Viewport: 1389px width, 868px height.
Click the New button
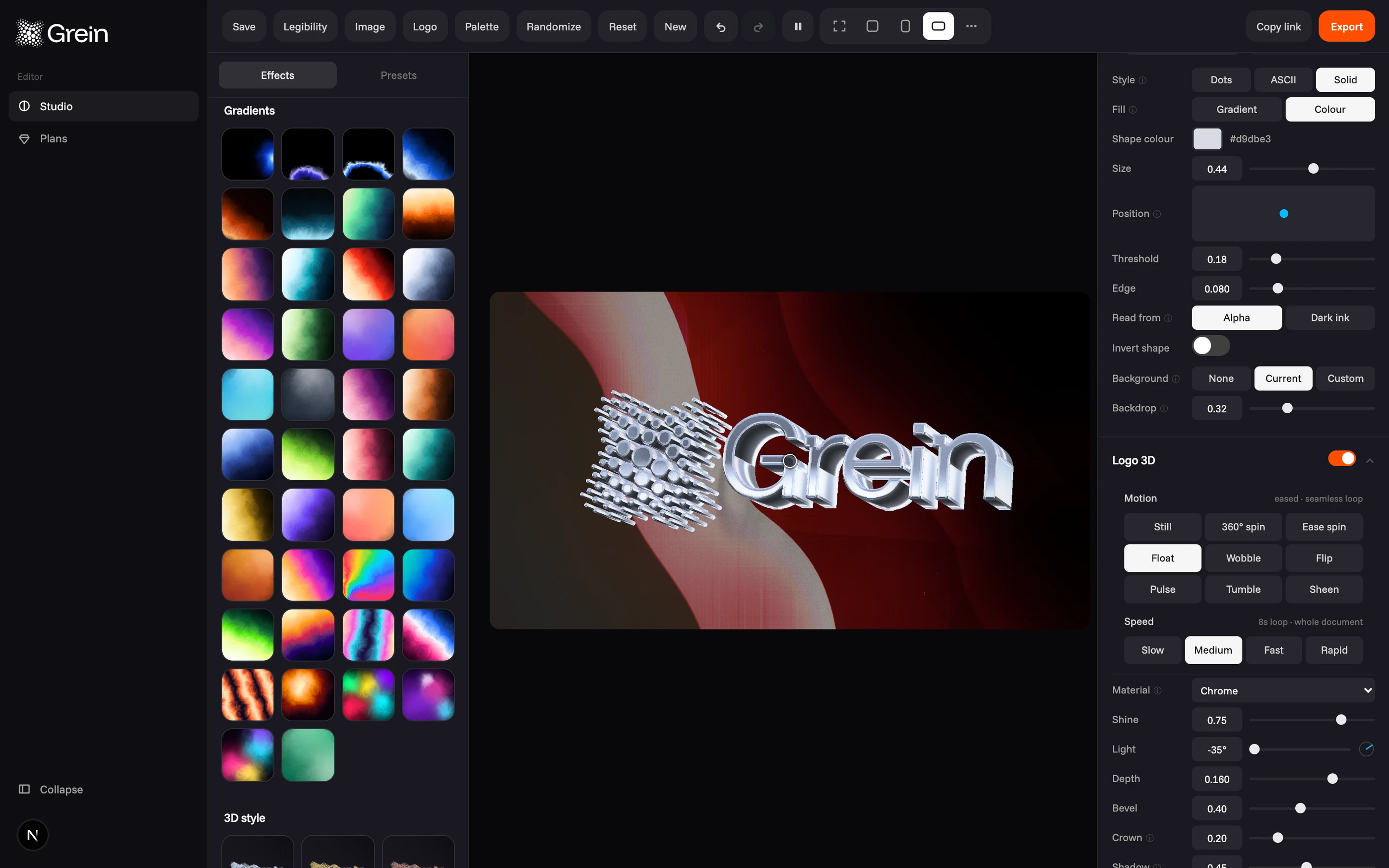(675, 26)
